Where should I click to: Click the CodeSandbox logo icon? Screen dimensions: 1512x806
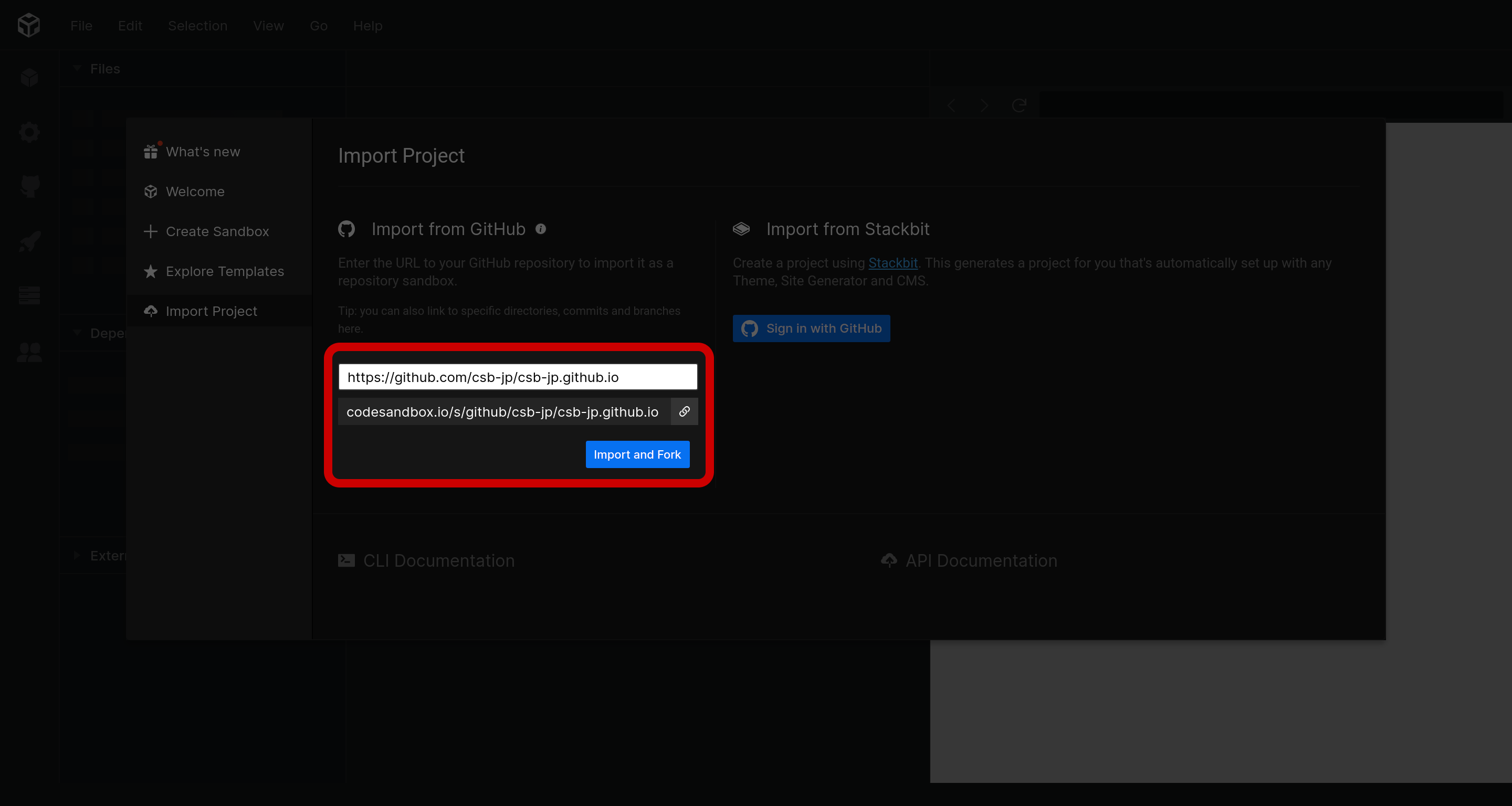point(29,25)
